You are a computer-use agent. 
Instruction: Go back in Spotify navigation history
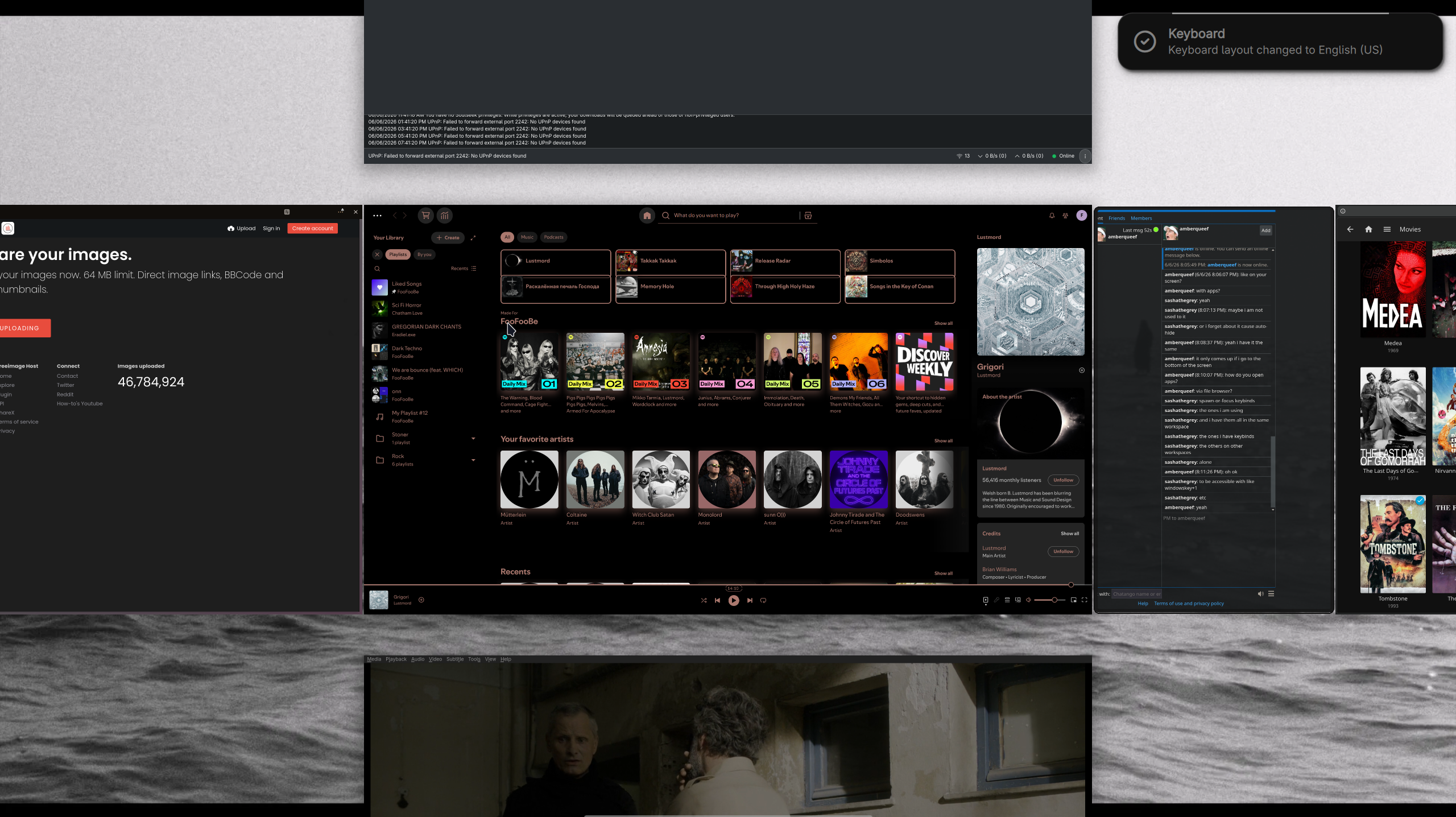(394, 216)
